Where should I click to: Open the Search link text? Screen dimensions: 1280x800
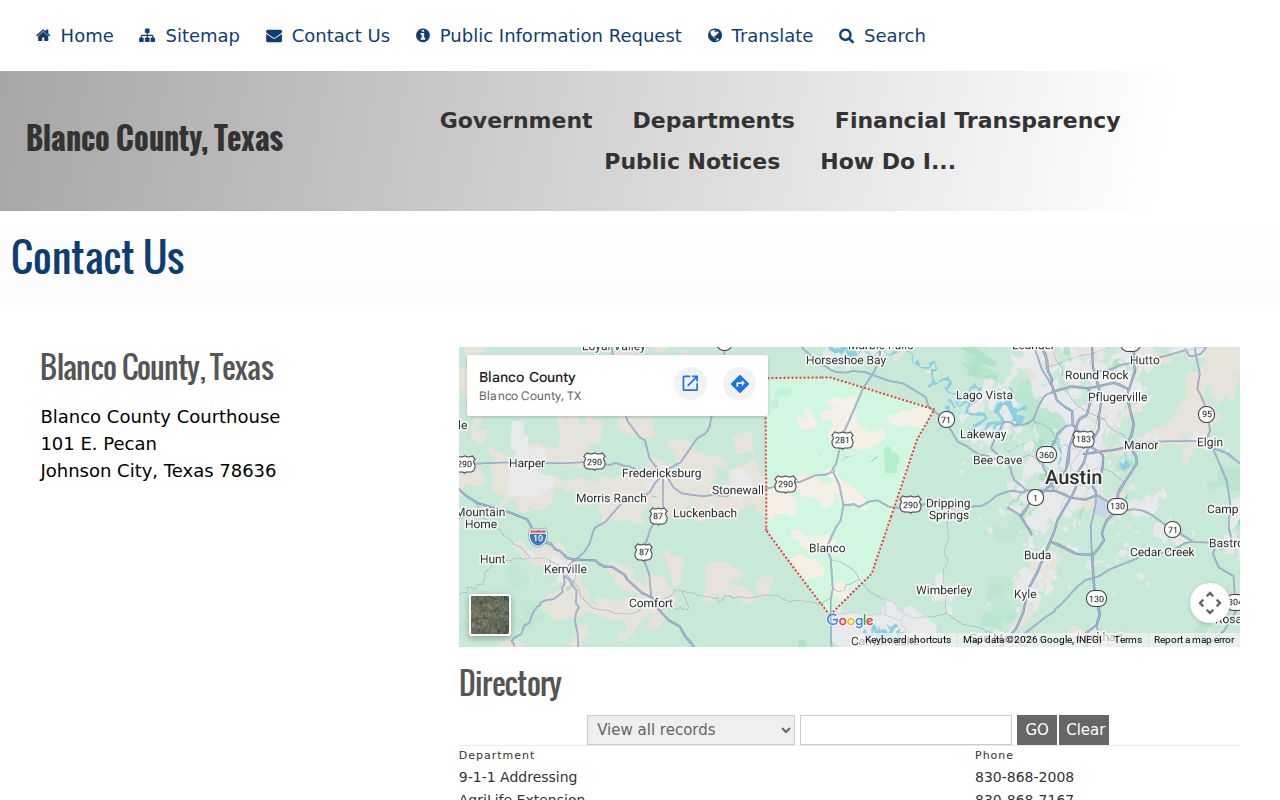click(895, 36)
